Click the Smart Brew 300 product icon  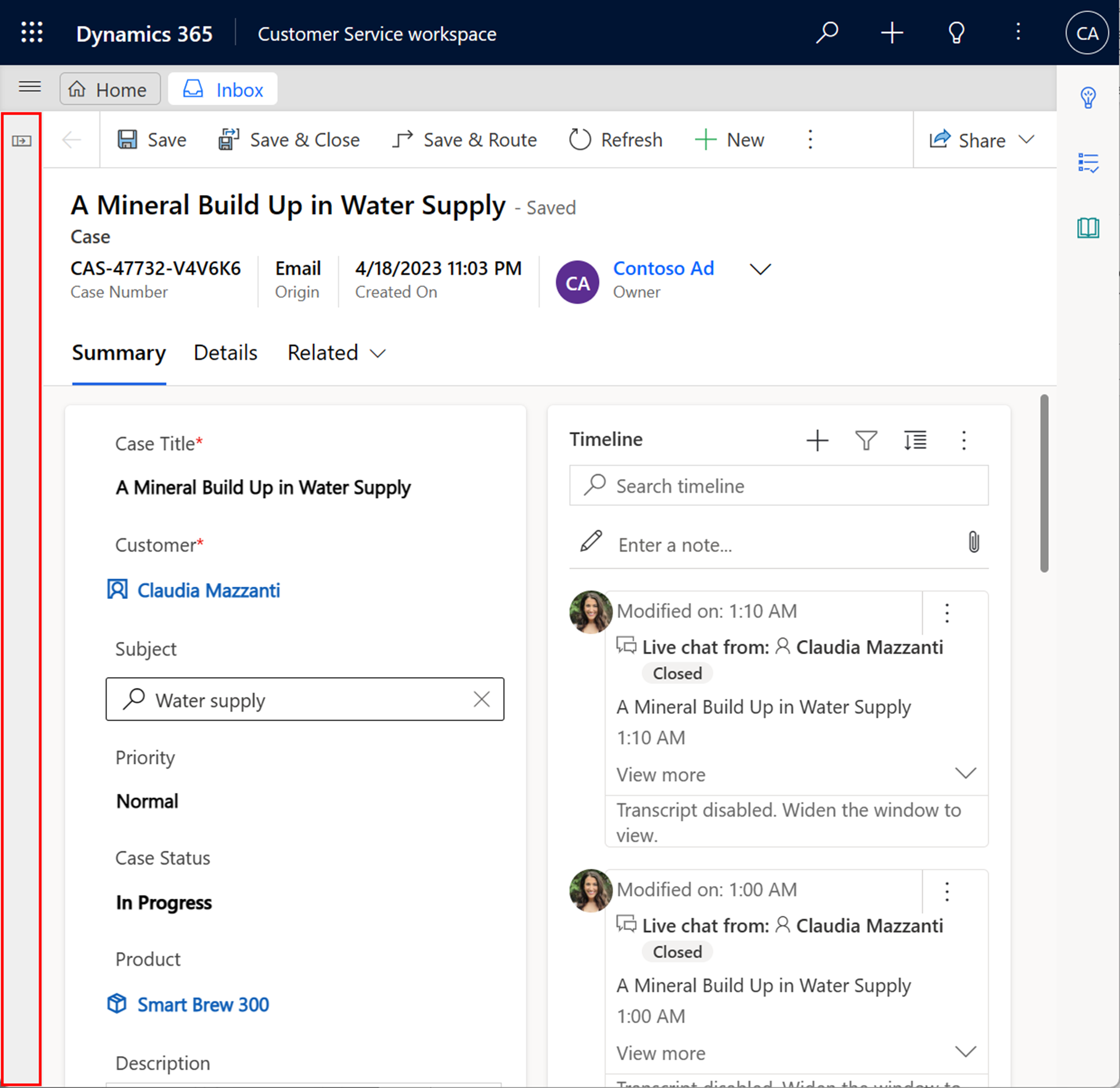pos(117,1004)
